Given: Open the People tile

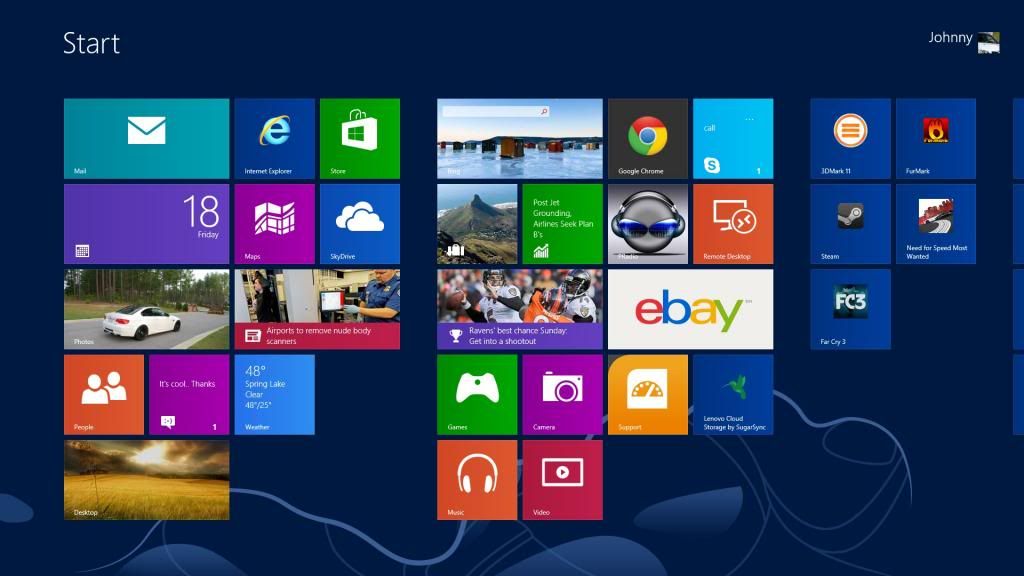Looking at the screenshot, I should 104,394.
